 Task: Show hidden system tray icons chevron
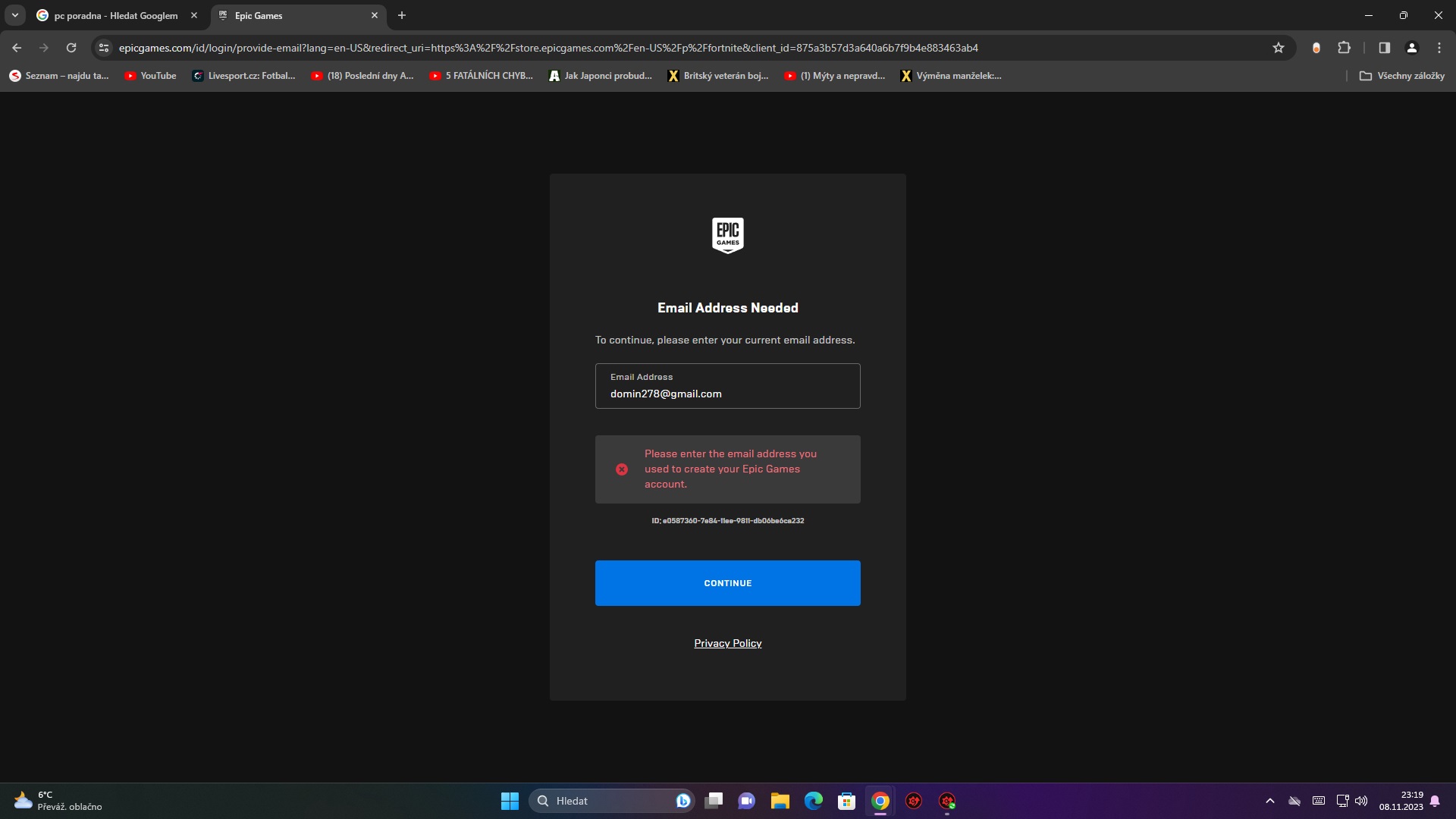point(1269,801)
